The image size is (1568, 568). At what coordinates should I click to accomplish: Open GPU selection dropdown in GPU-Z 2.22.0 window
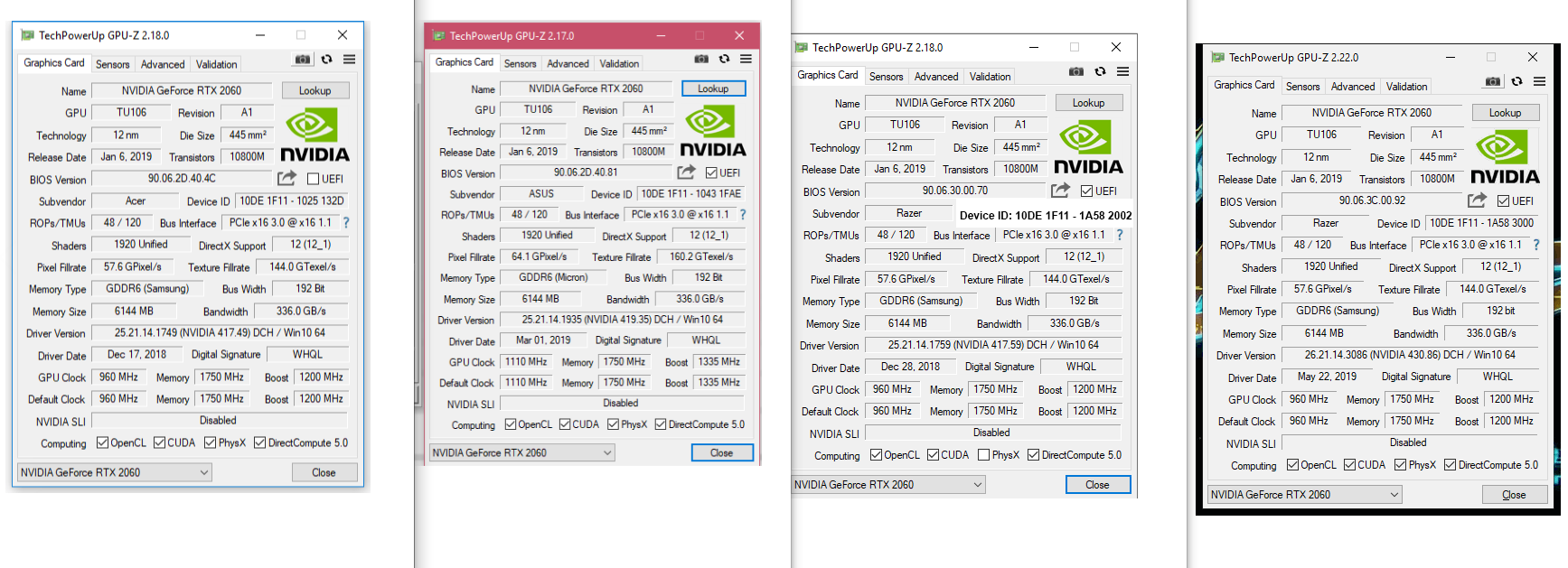click(x=1305, y=495)
